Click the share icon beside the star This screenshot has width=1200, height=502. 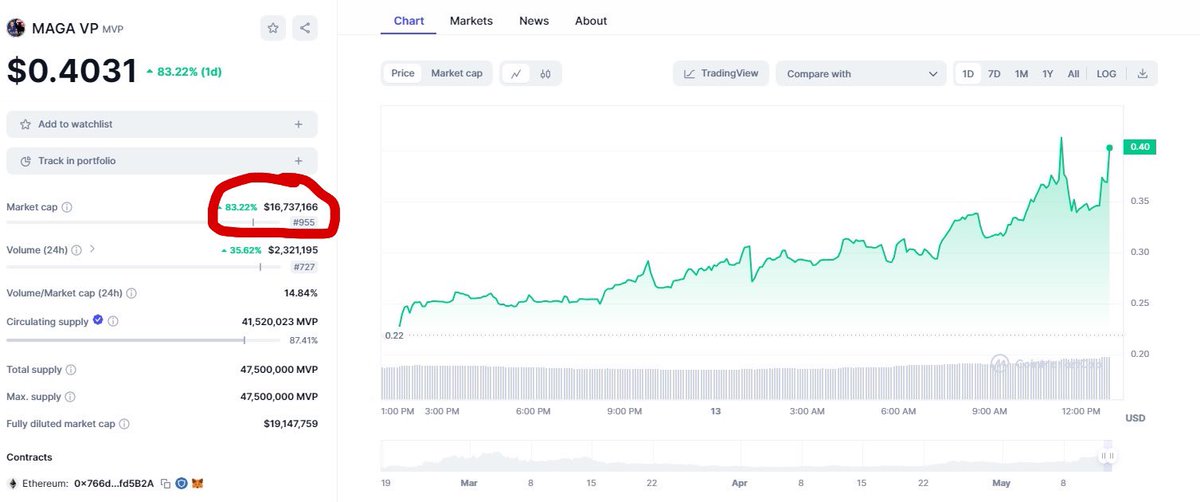(305, 28)
